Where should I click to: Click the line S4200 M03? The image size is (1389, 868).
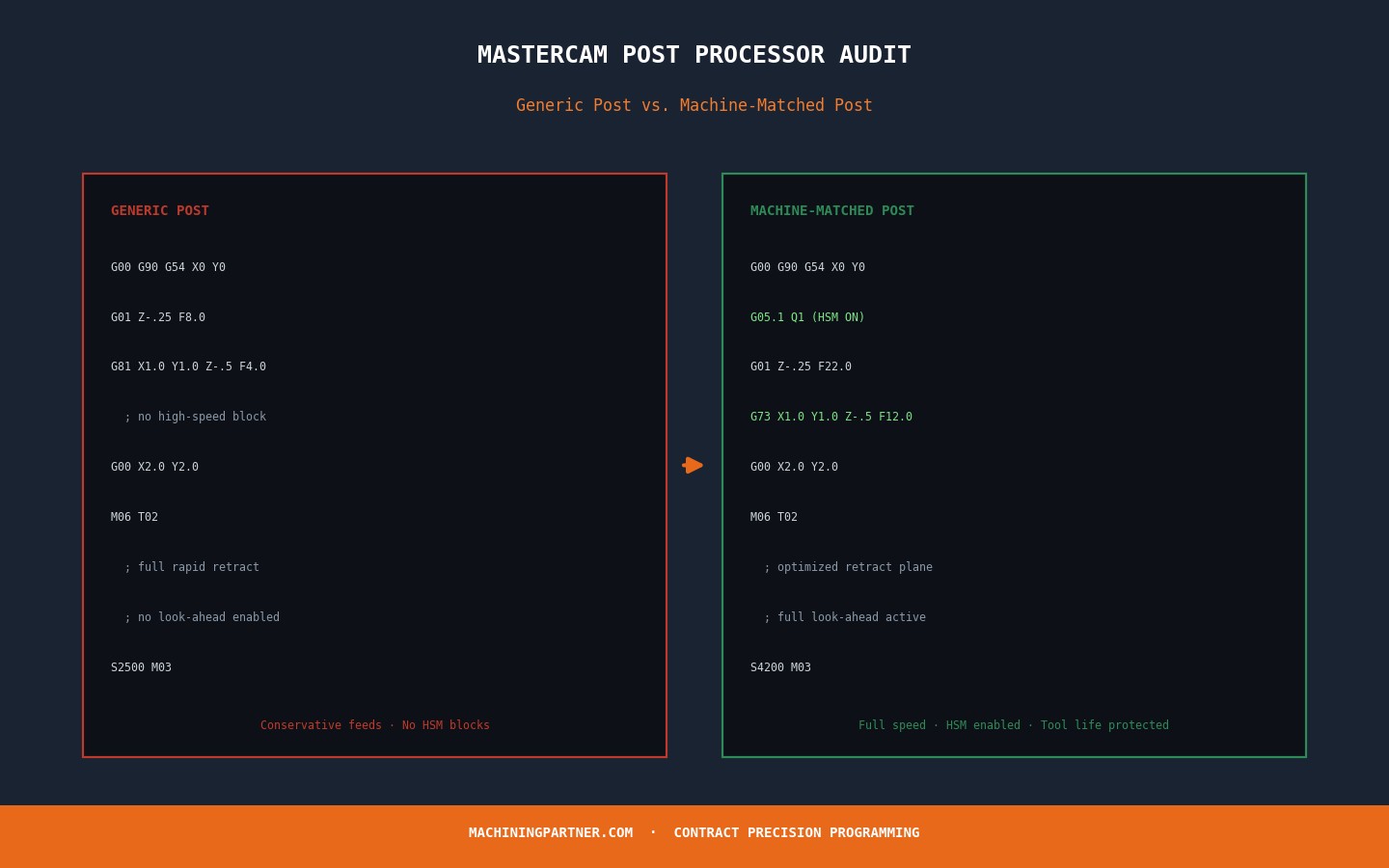pyautogui.click(x=780, y=667)
